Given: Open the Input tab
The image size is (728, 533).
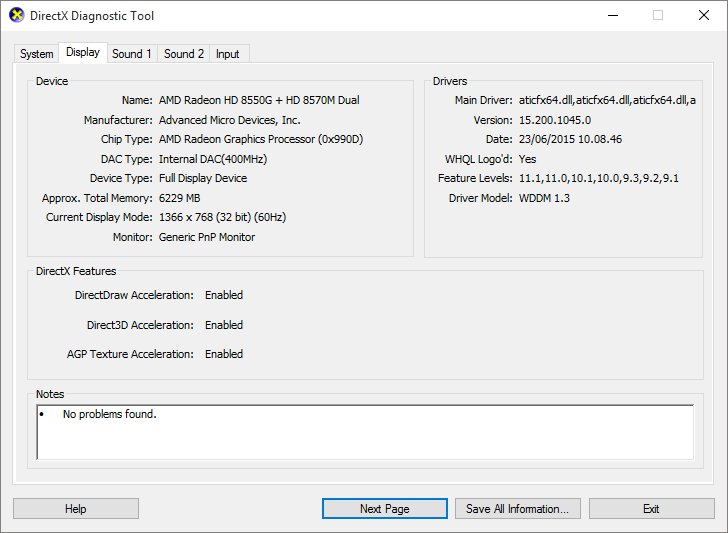Looking at the screenshot, I should point(228,54).
